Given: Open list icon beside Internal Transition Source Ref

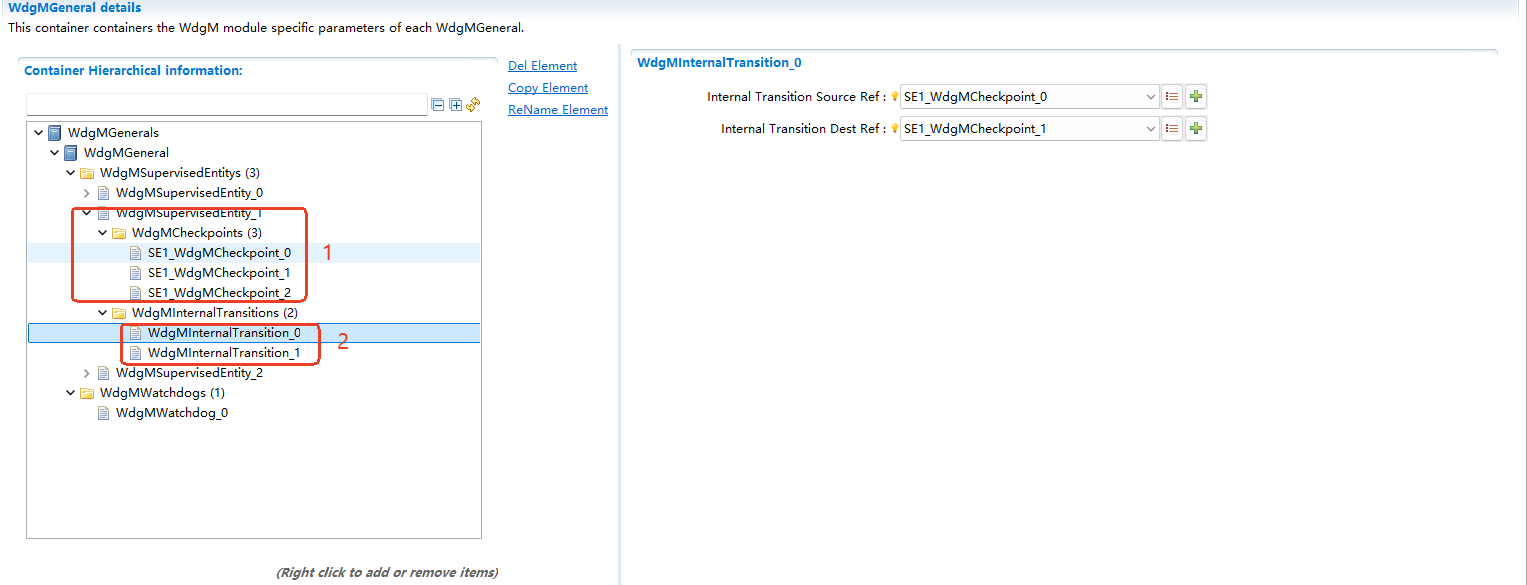Looking at the screenshot, I should [1173, 97].
